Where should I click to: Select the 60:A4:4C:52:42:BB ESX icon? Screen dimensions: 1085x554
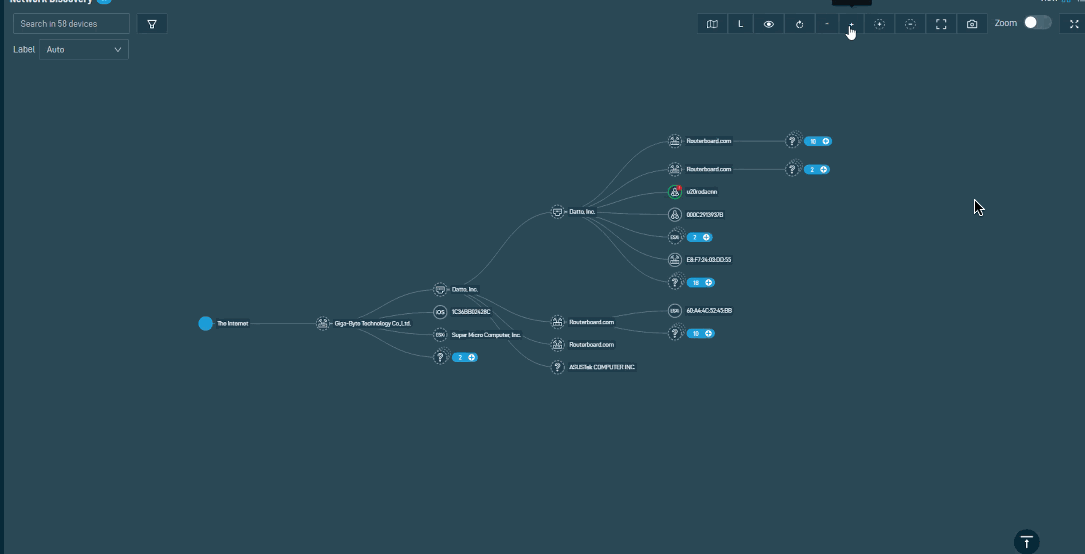675,311
